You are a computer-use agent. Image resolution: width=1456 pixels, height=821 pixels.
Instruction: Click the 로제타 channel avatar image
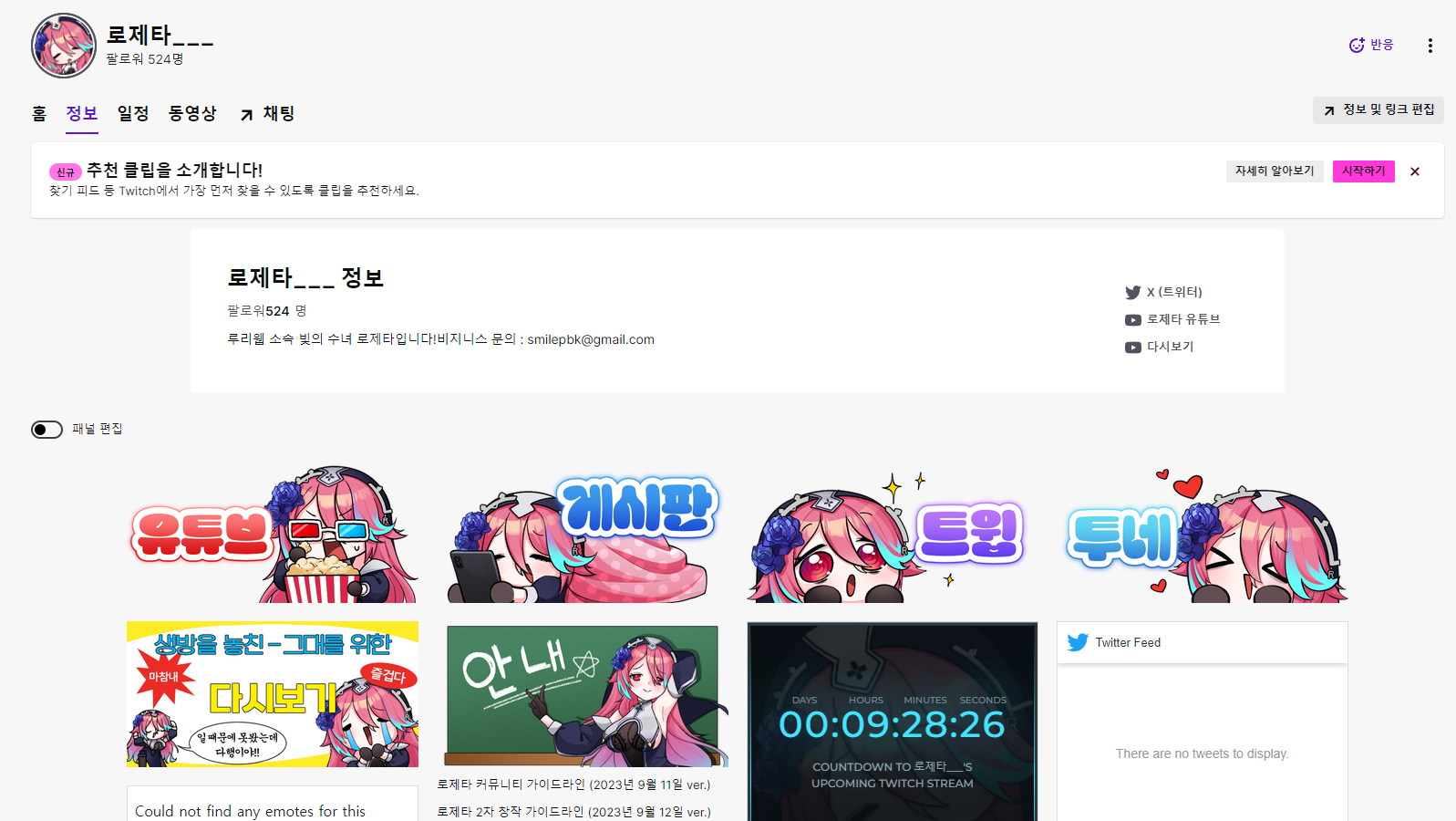click(64, 46)
